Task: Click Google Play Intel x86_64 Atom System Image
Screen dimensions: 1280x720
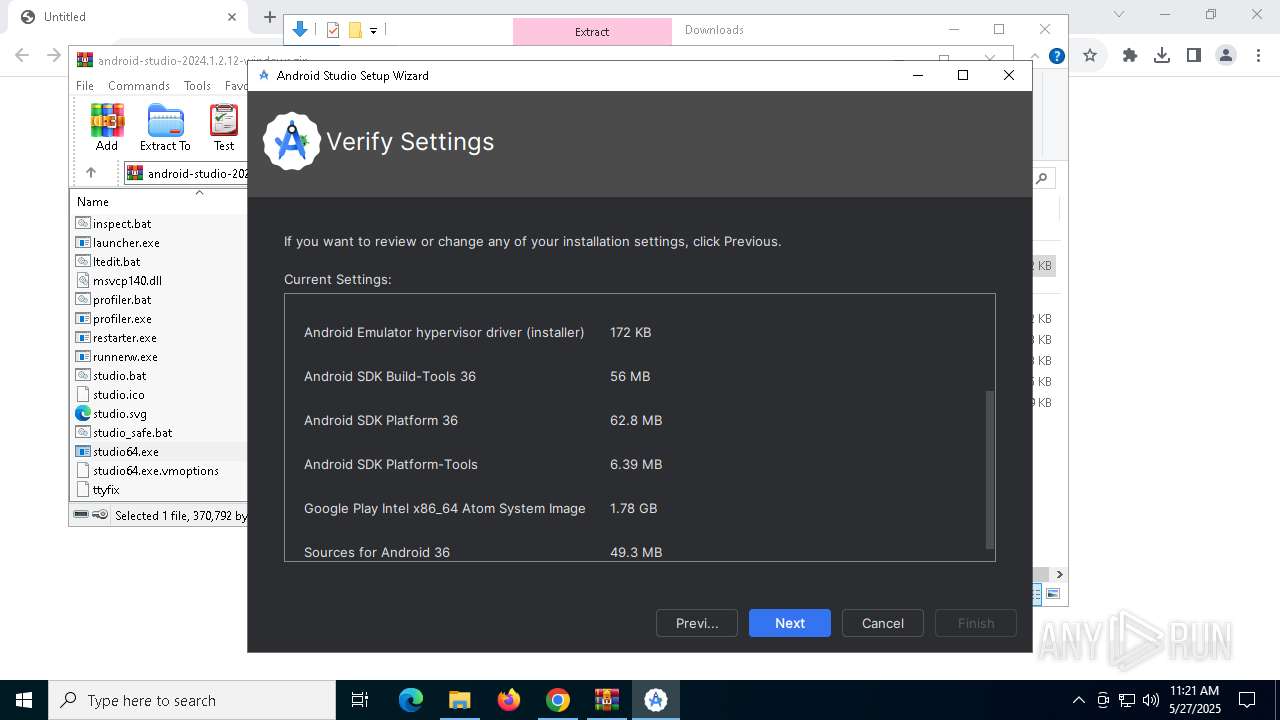Action: (445, 508)
